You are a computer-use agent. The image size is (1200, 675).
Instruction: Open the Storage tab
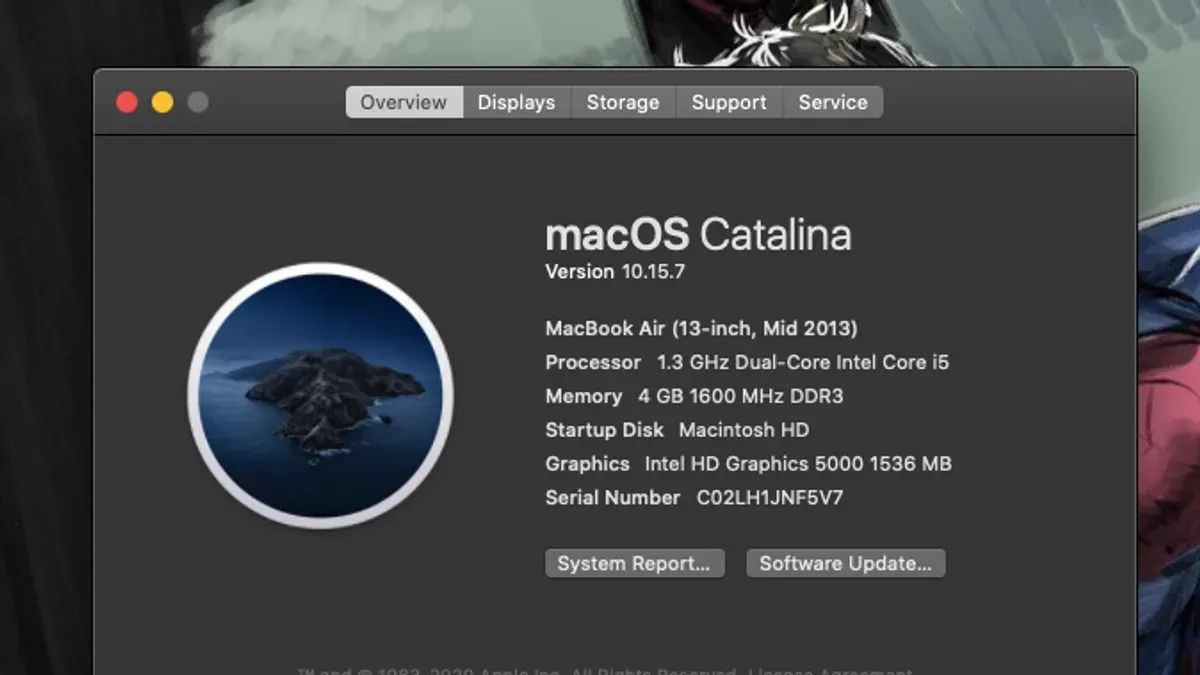click(623, 102)
